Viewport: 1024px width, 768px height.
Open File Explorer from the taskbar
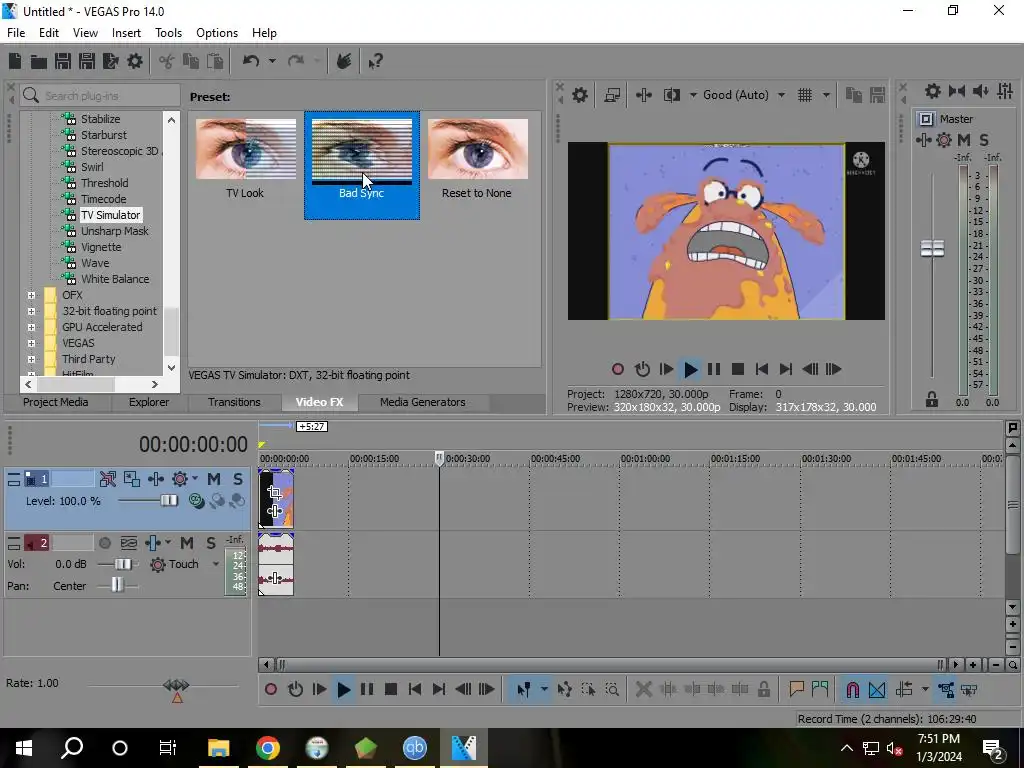[219, 748]
